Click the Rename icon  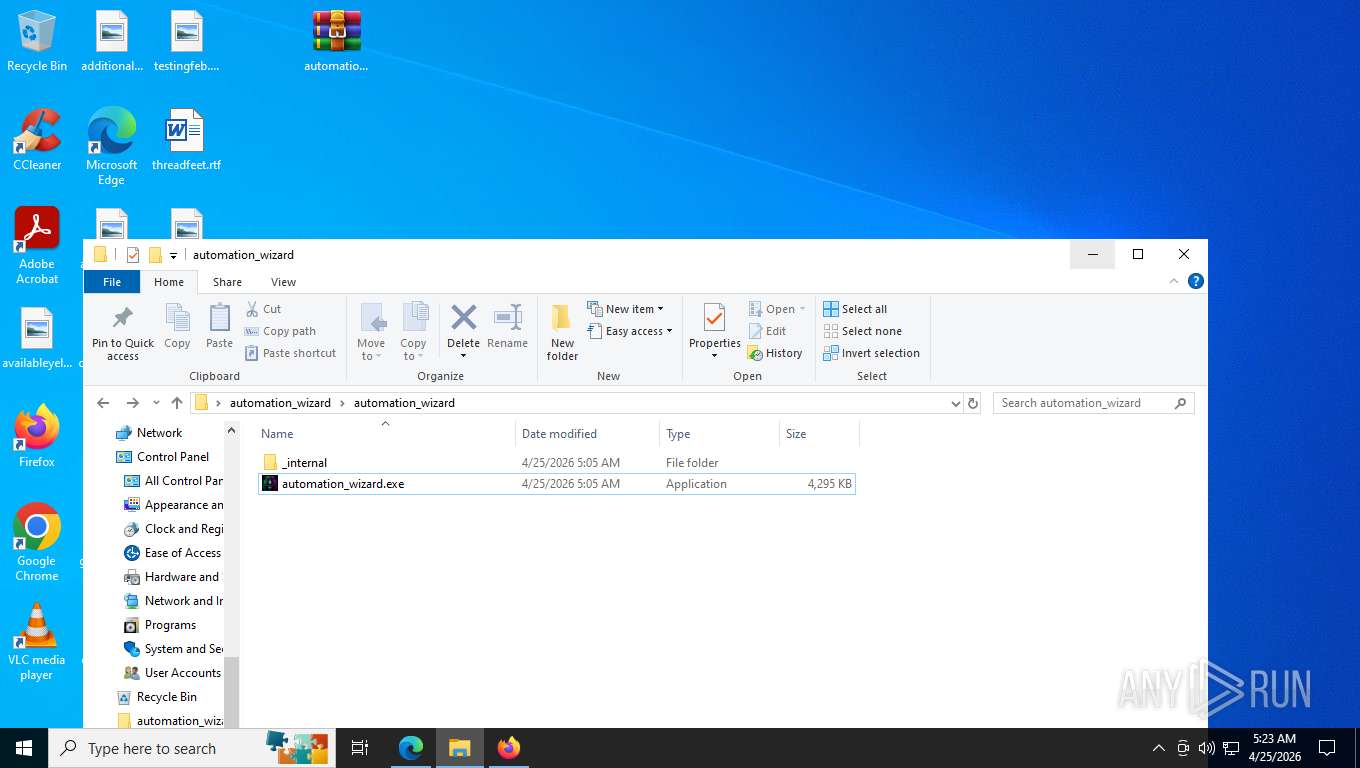(508, 318)
